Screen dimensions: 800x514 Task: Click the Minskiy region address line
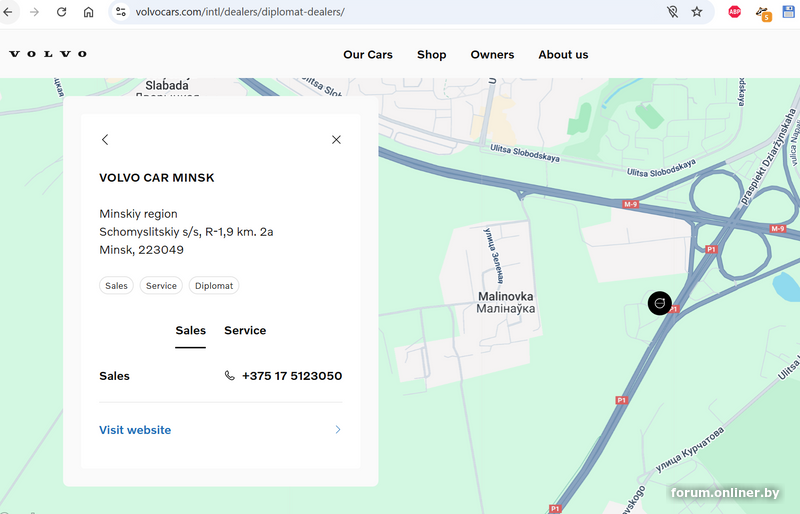click(x=138, y=214)
